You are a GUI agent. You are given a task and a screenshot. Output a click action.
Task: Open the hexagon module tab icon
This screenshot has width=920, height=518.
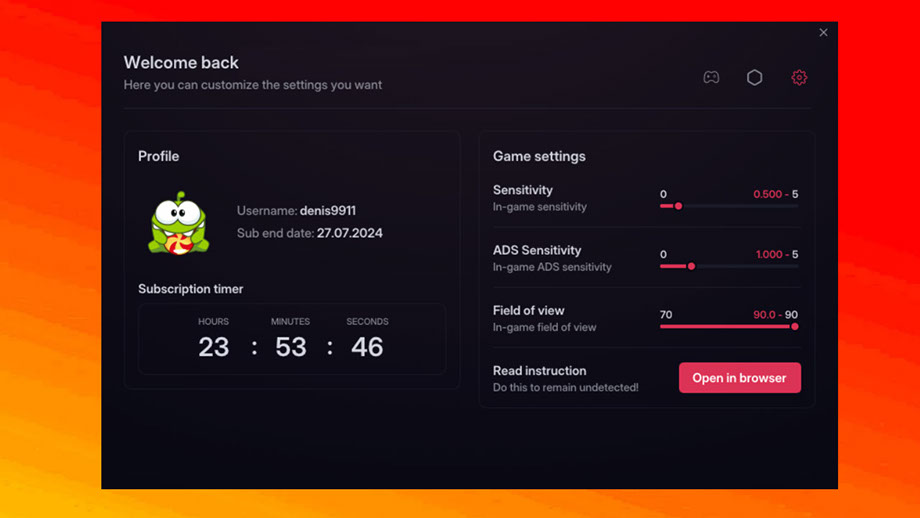pos(755,77)
